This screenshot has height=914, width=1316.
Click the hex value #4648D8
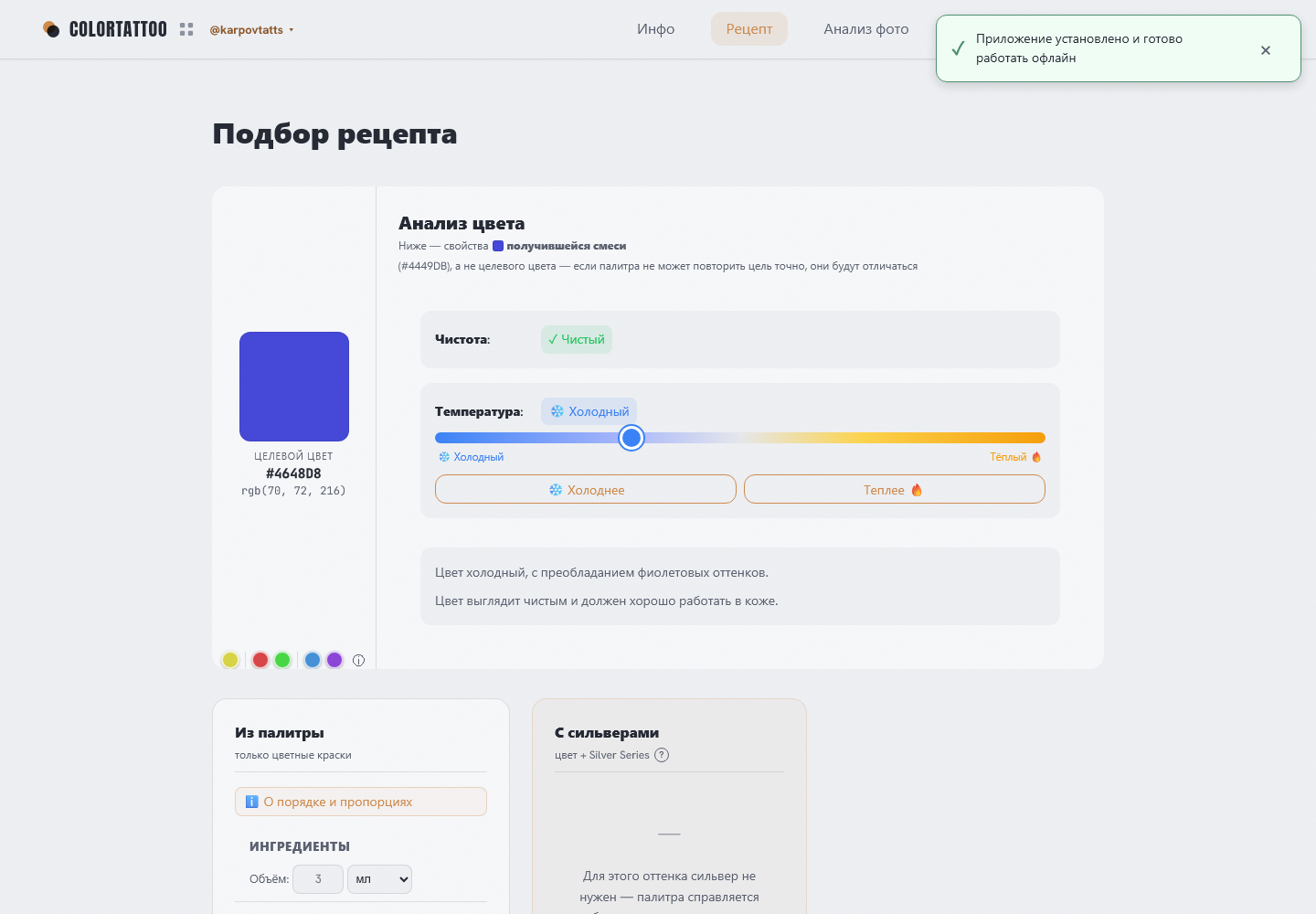(293, 473)
